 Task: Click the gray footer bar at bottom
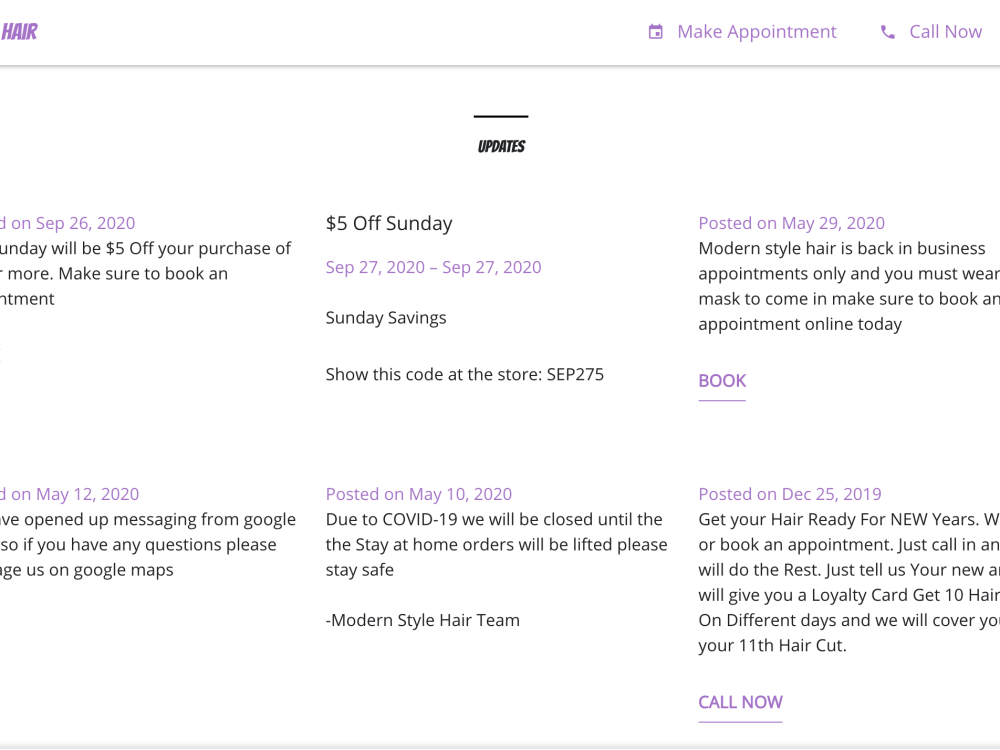tap(500, 745)
